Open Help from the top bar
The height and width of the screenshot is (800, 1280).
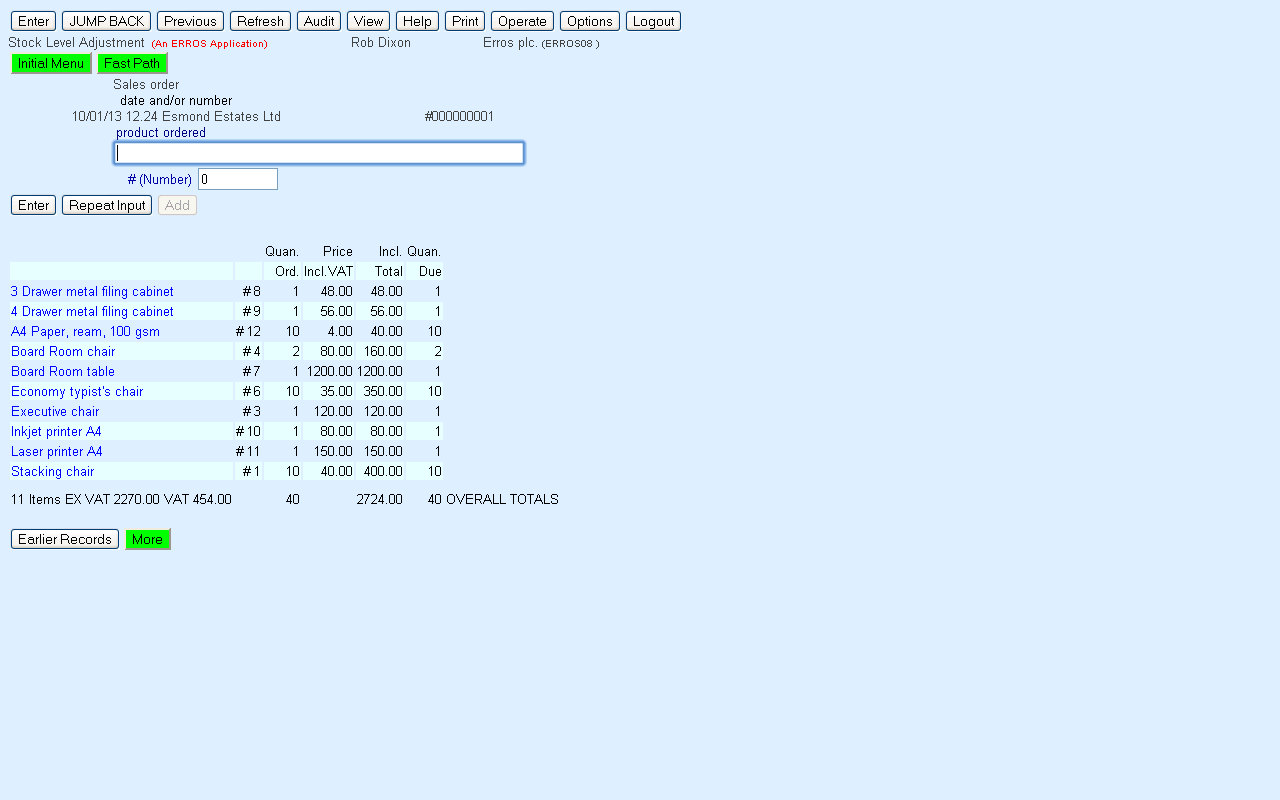click(x=417, y=21)
